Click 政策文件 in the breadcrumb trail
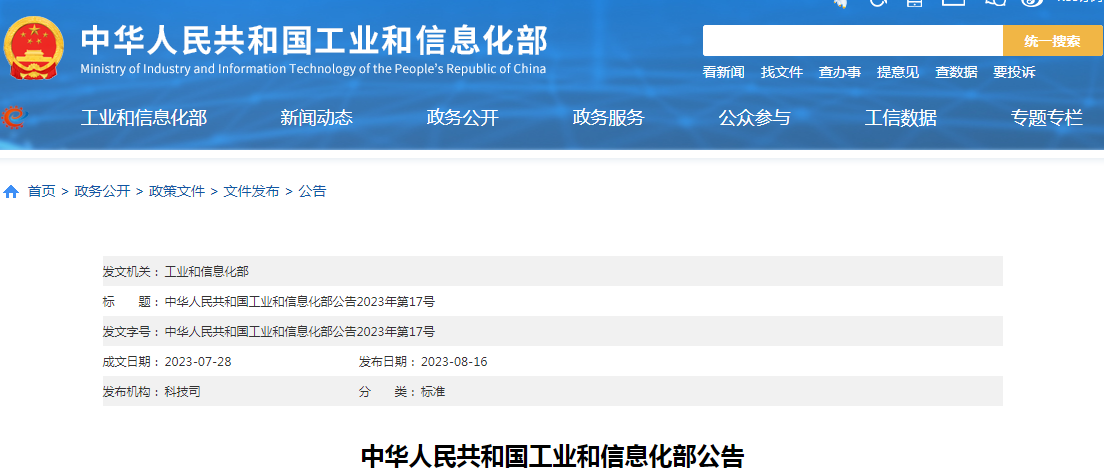Viewport: 1104px width, 469px height. (177, 191)
